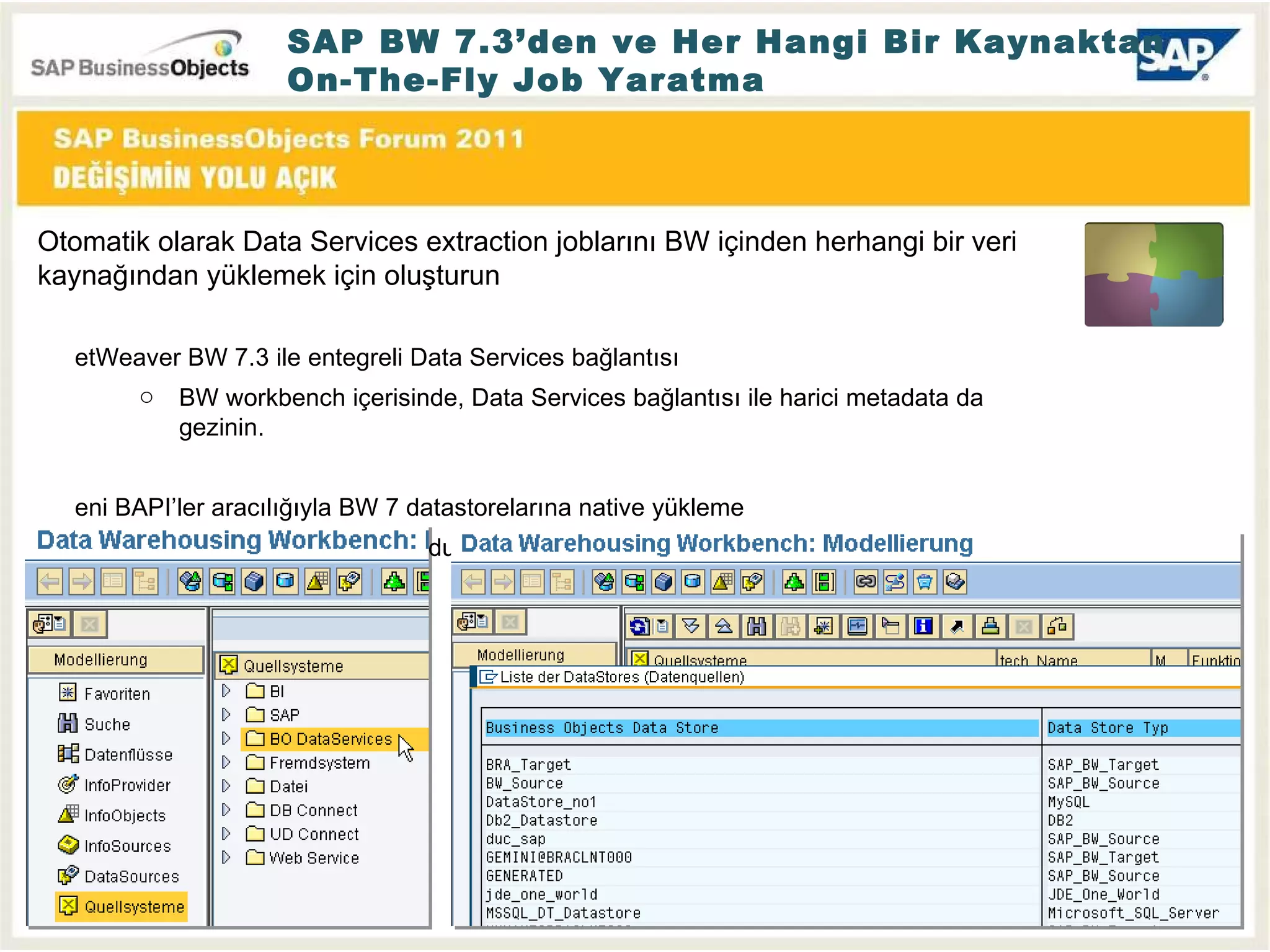The width and height of the screenshot is (1270, 952).
Task: Open dropdown arrow next to refresh icon
Action: [662, 627]
